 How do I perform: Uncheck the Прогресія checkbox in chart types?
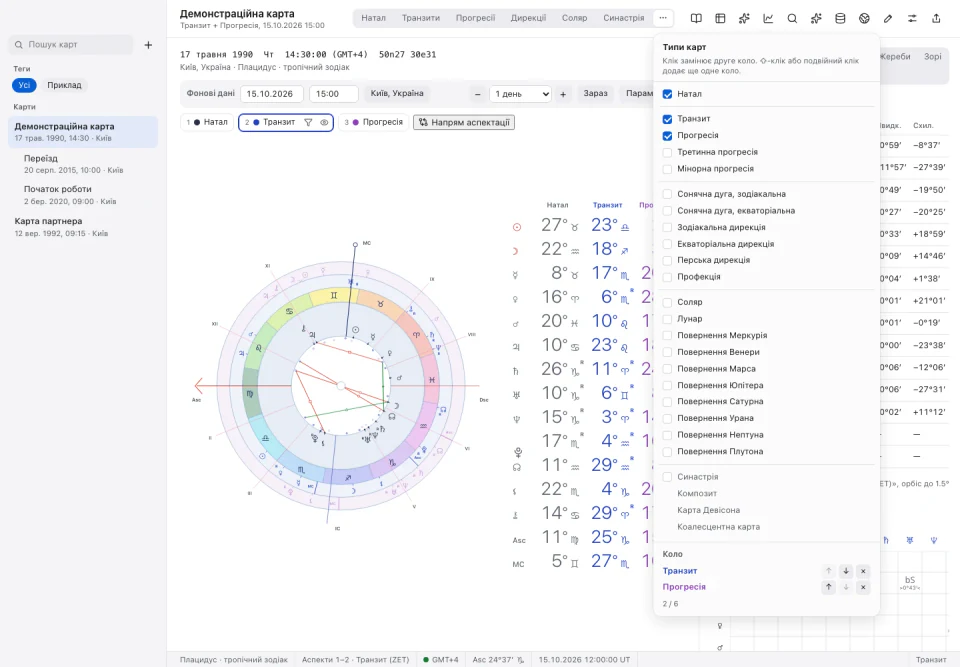[667, 135]
